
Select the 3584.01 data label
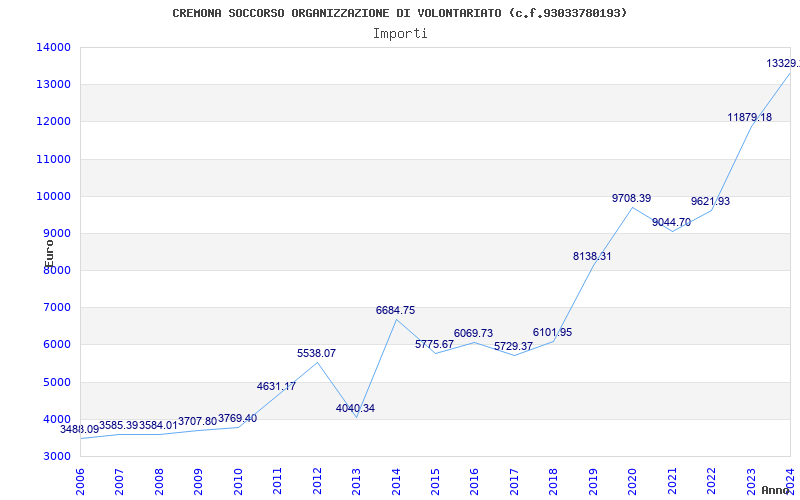point(158,425)
